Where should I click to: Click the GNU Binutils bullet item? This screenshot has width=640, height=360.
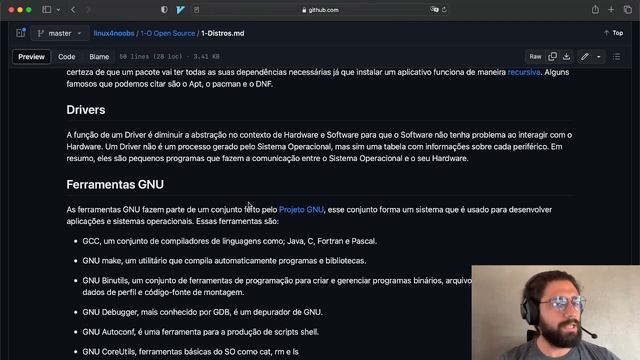277,287
